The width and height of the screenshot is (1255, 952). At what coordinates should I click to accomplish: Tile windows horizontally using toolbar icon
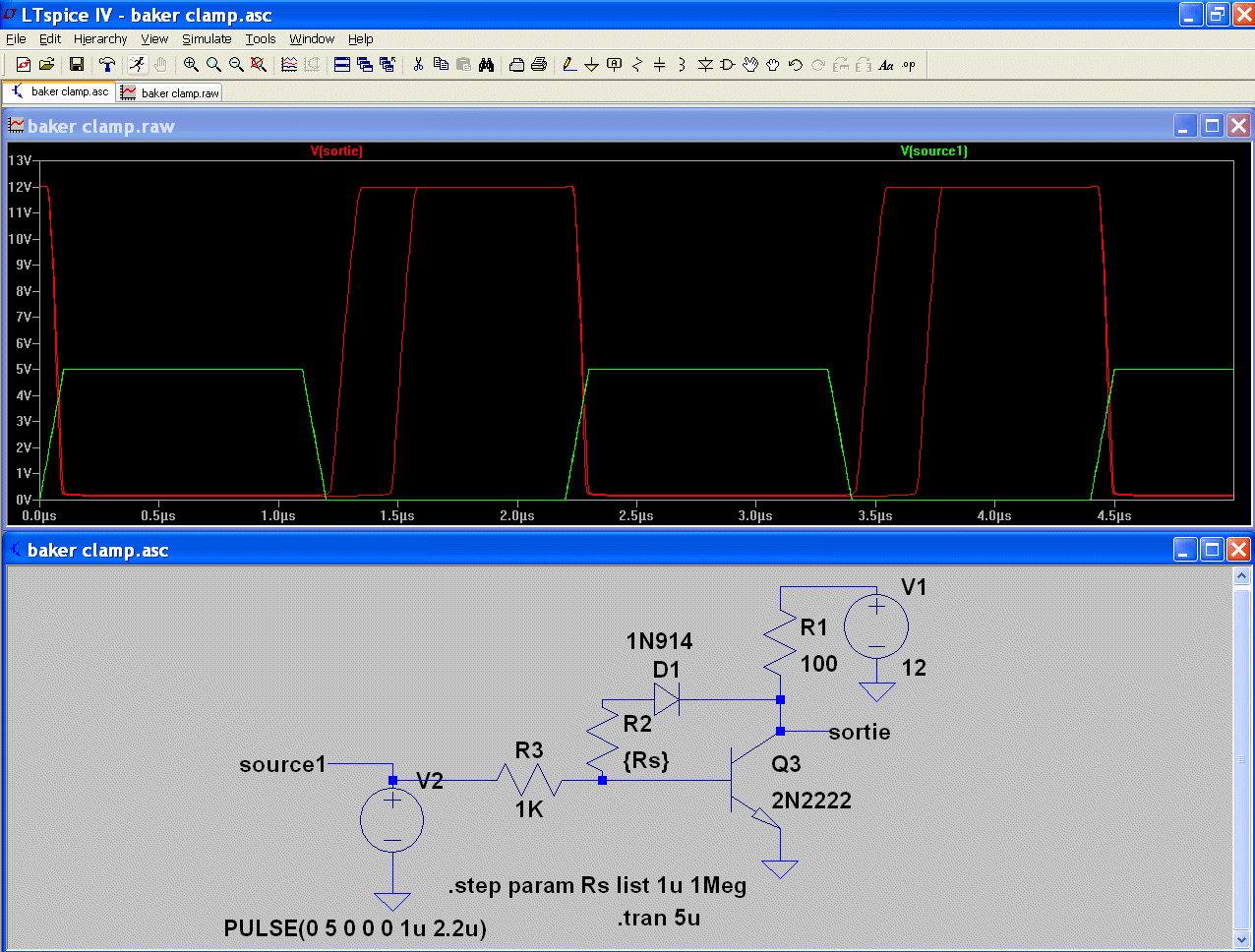[x=342, y=65]
